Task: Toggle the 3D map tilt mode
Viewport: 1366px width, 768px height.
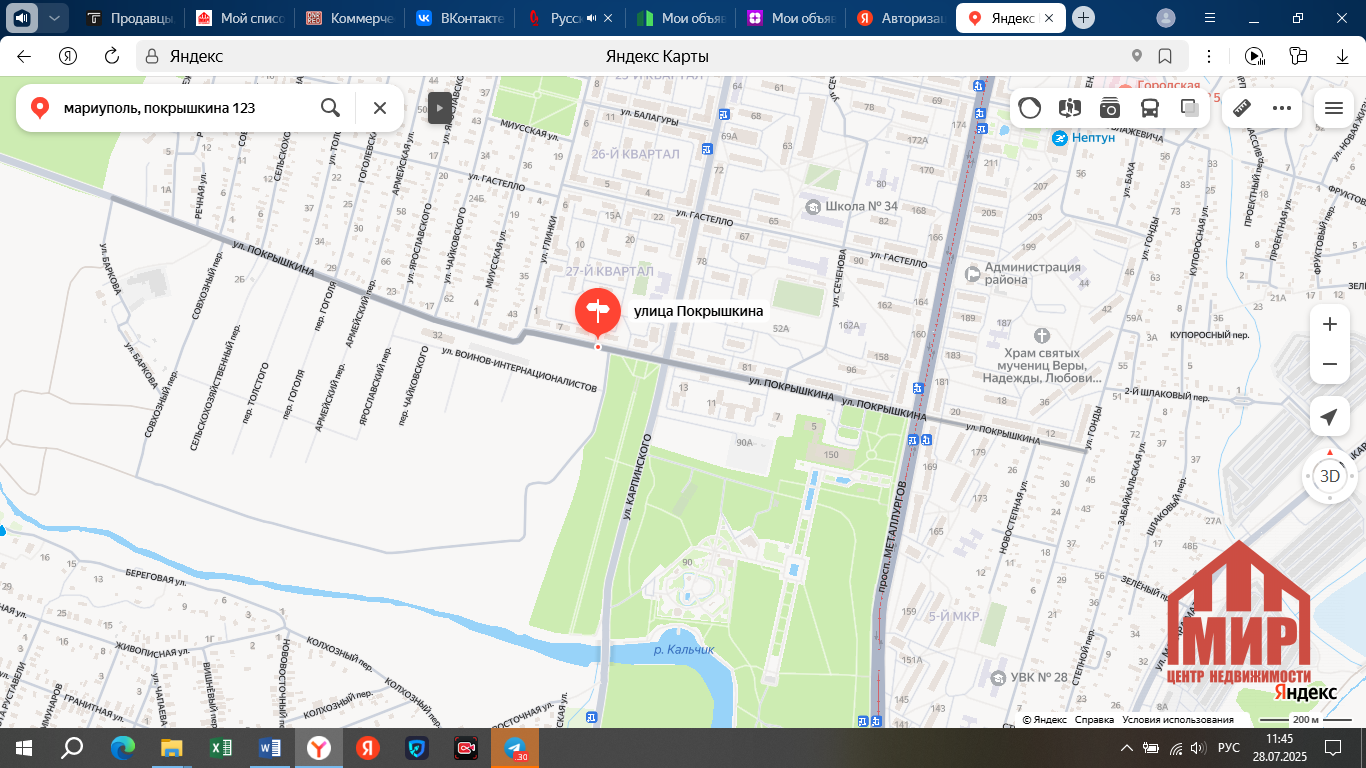Action: (1329, 476)
